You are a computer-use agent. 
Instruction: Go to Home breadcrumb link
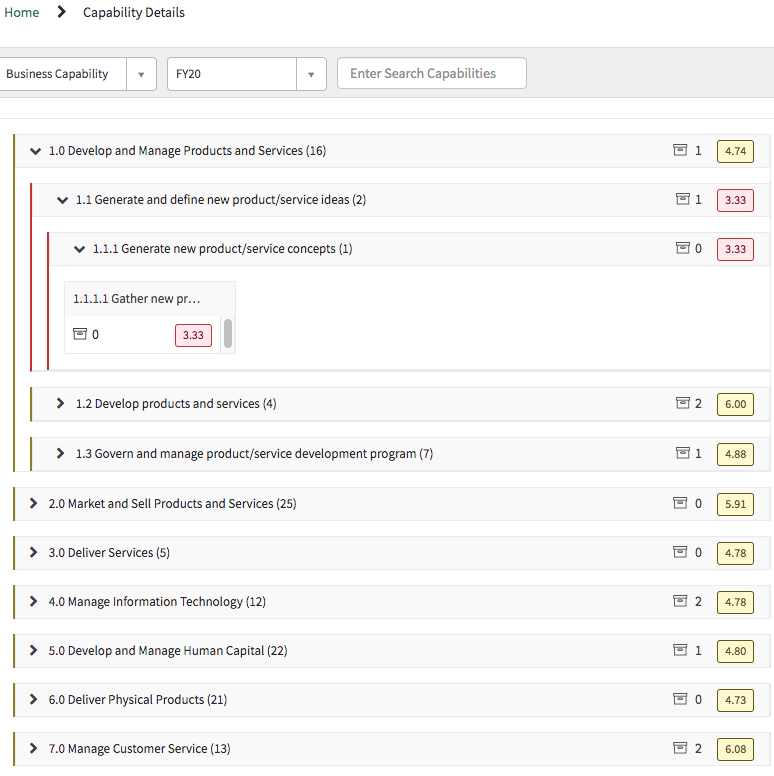click(x=21, y=12)
